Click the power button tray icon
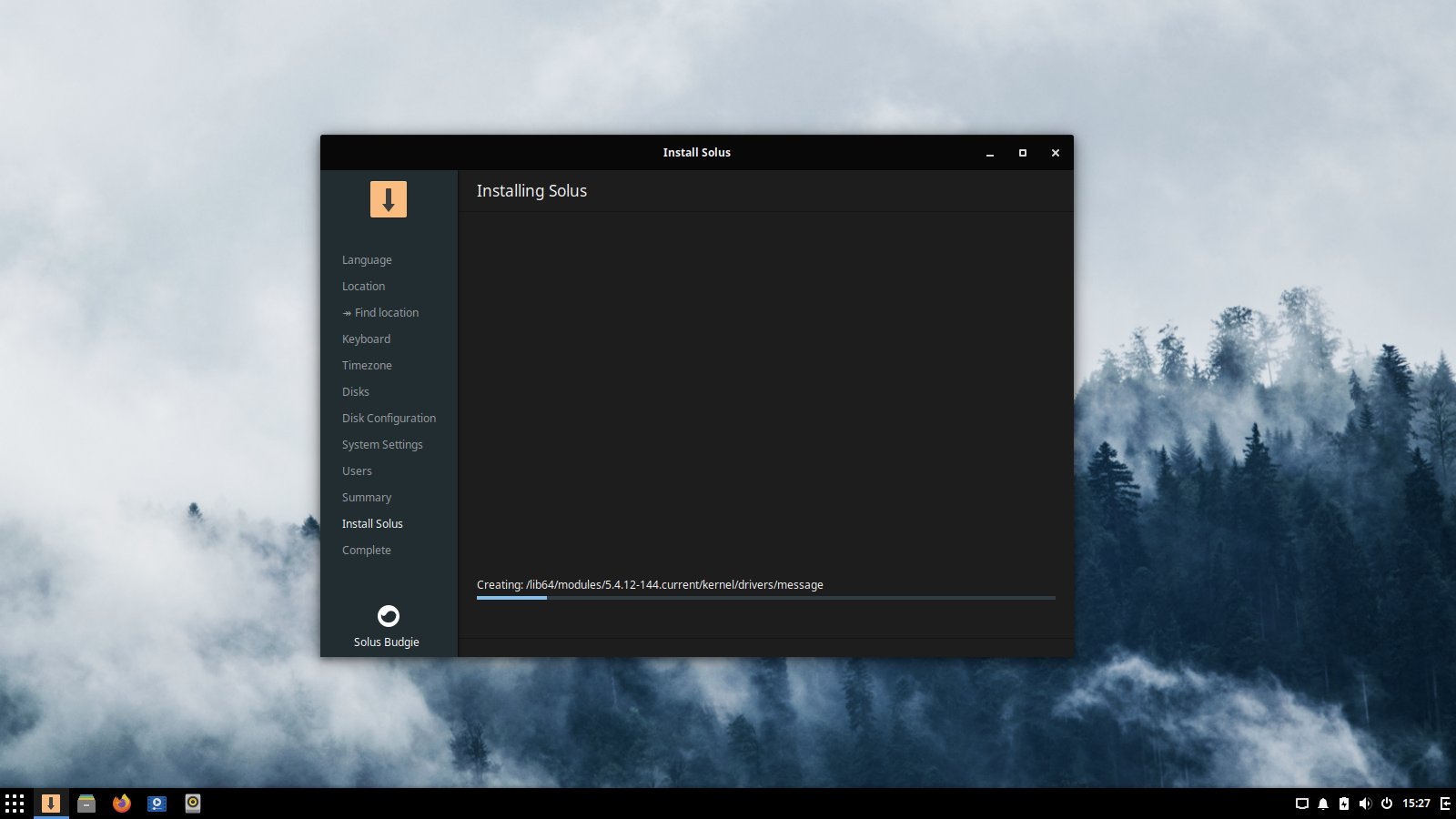 point(1387,804)
